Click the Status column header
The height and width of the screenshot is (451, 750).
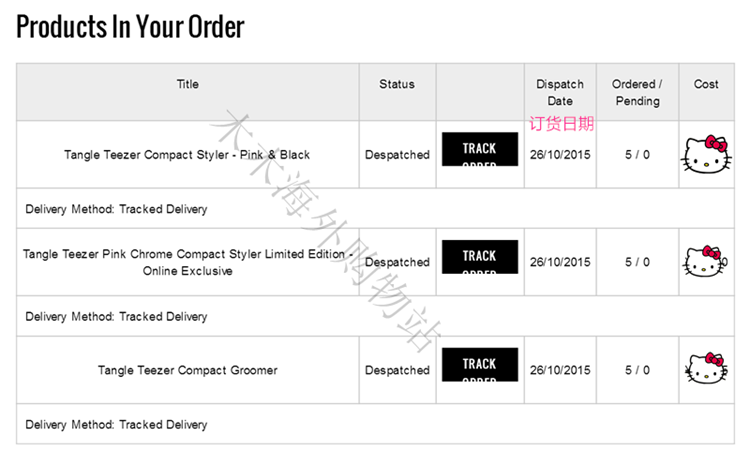click(397, 85)
